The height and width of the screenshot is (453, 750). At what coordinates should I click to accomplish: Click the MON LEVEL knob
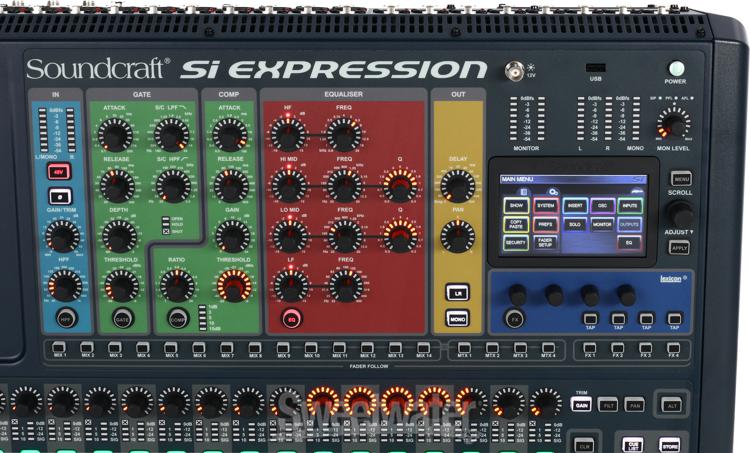pos(673,125)
